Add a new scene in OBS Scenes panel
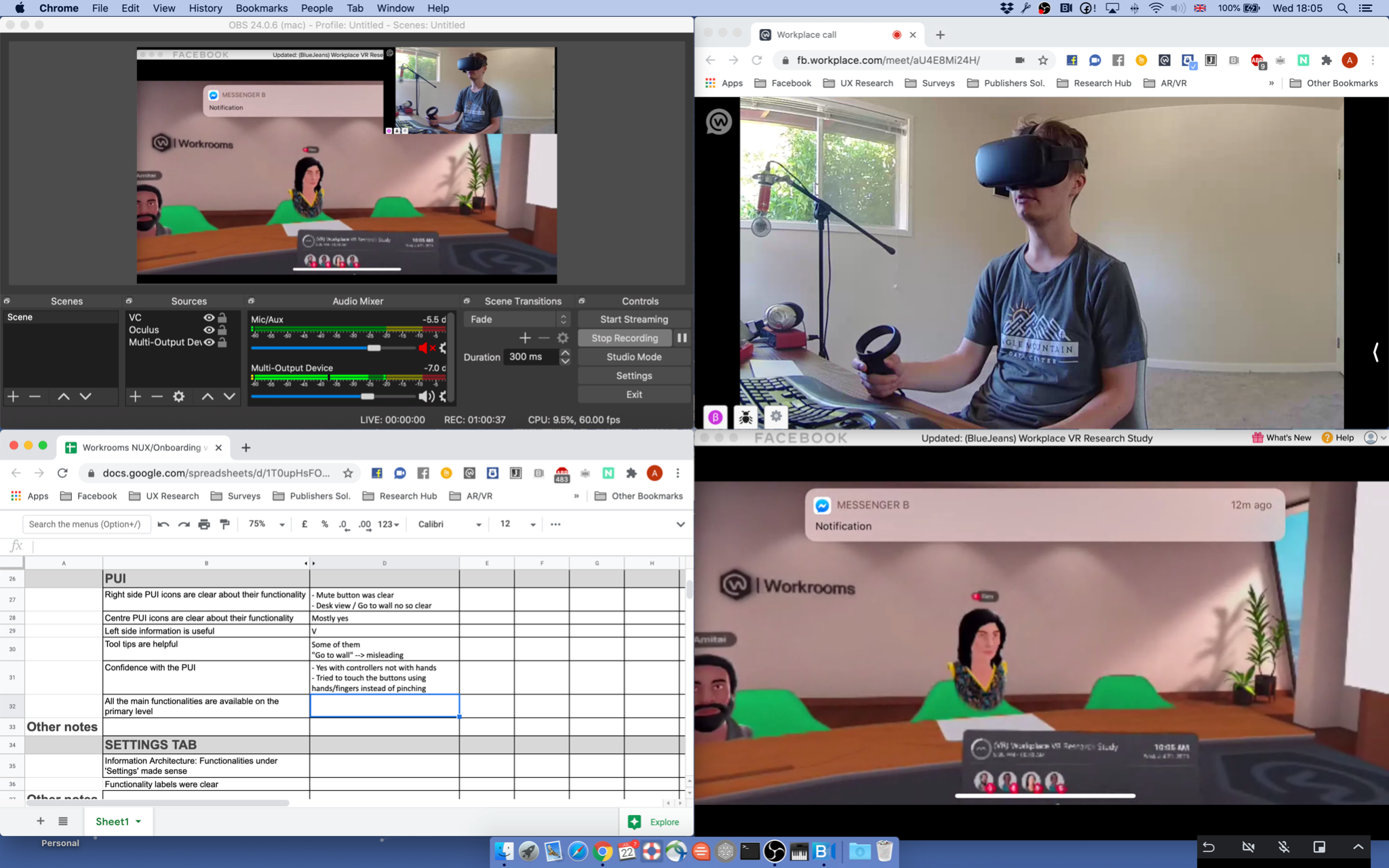The image size is (1389, 868). [x=13, y=396]
